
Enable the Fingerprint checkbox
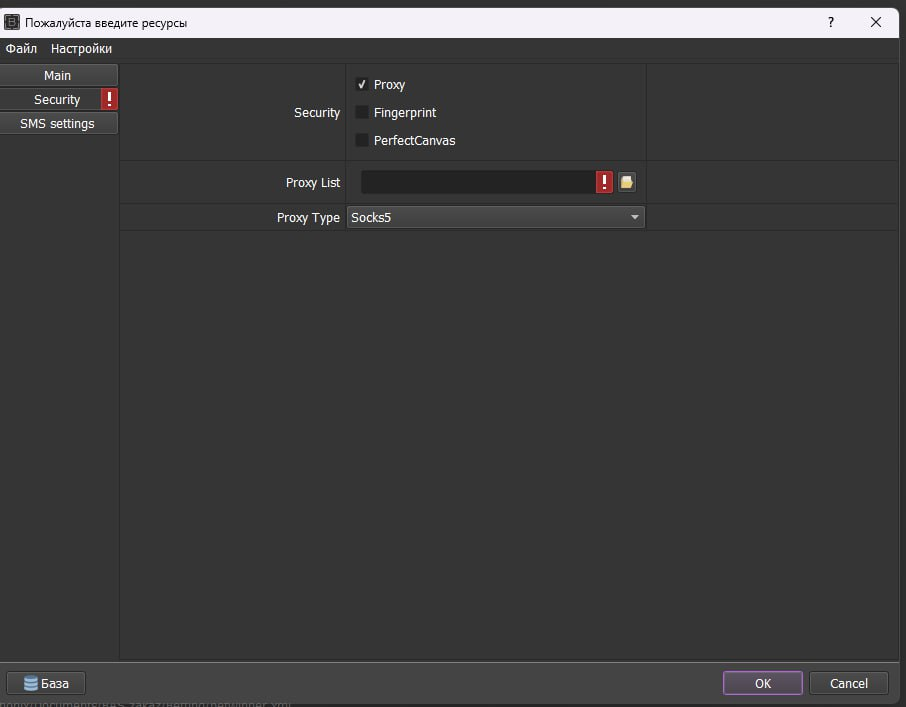[x=362, y=112]
